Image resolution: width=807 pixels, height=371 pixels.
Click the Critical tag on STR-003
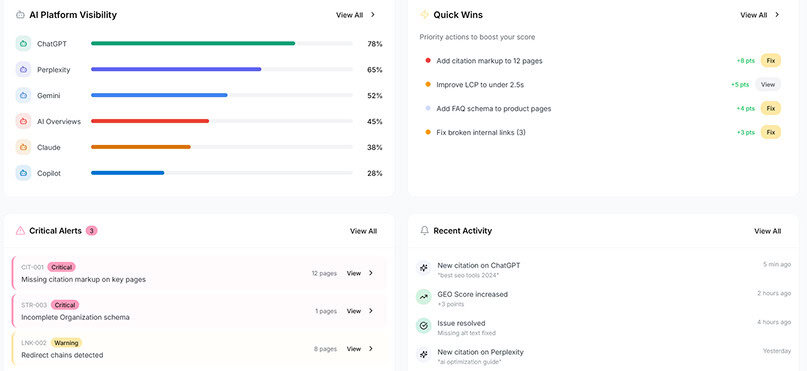65,305
